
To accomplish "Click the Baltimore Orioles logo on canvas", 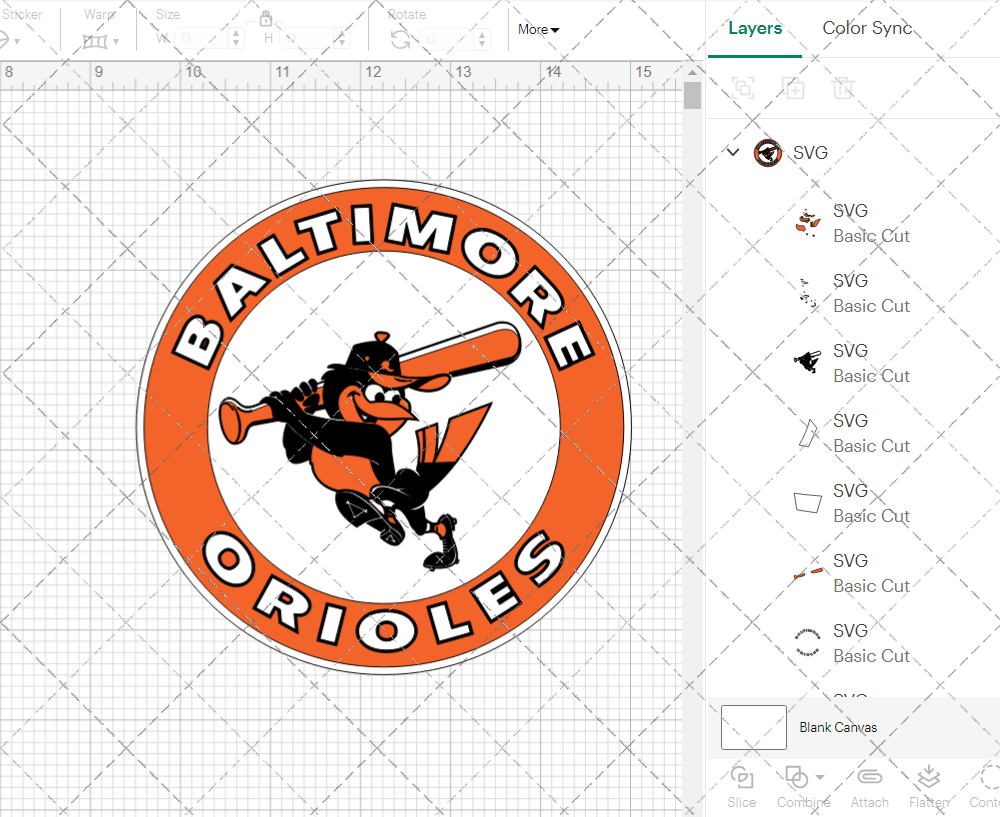I will [x=384, y=426].
